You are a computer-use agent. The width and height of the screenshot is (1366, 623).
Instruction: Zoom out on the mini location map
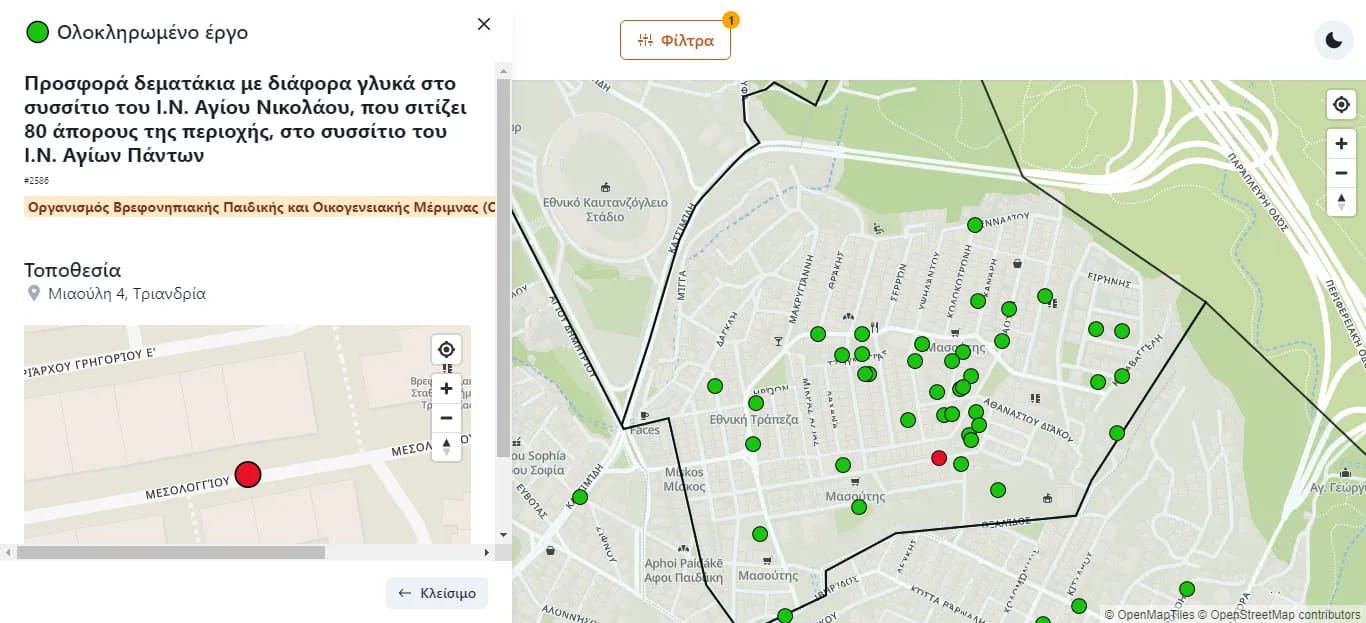(446, 418)
